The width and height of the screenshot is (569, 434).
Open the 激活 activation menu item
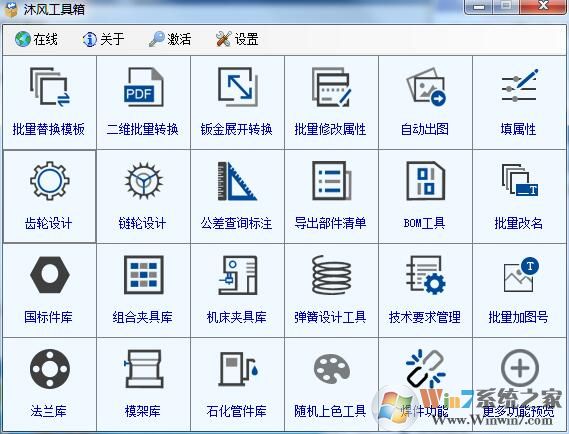coord(170,39)
